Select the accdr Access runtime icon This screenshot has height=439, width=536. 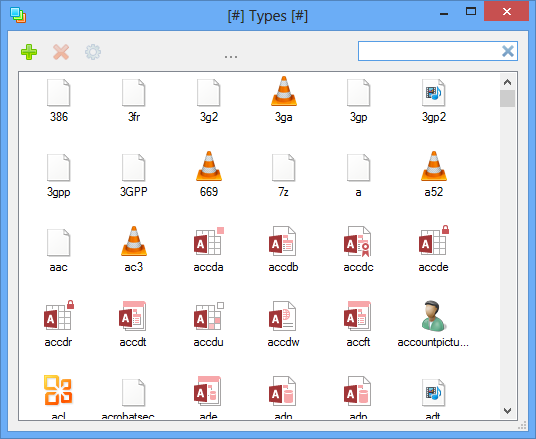coord(59,315)
